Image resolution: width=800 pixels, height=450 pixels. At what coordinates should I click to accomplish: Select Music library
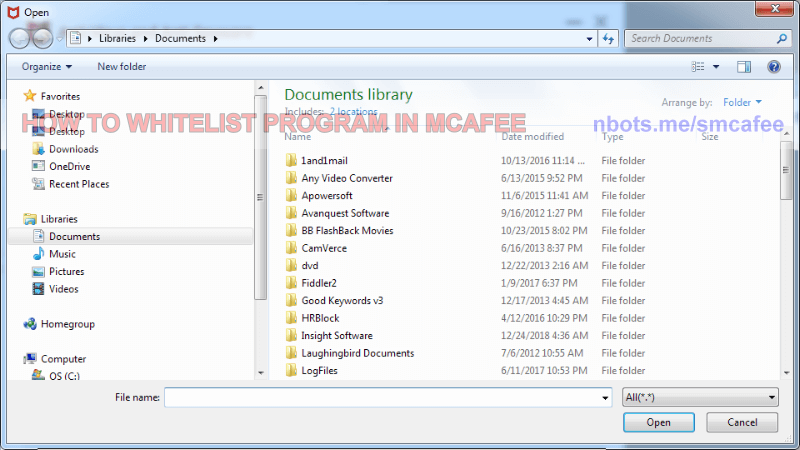[62, 254]
